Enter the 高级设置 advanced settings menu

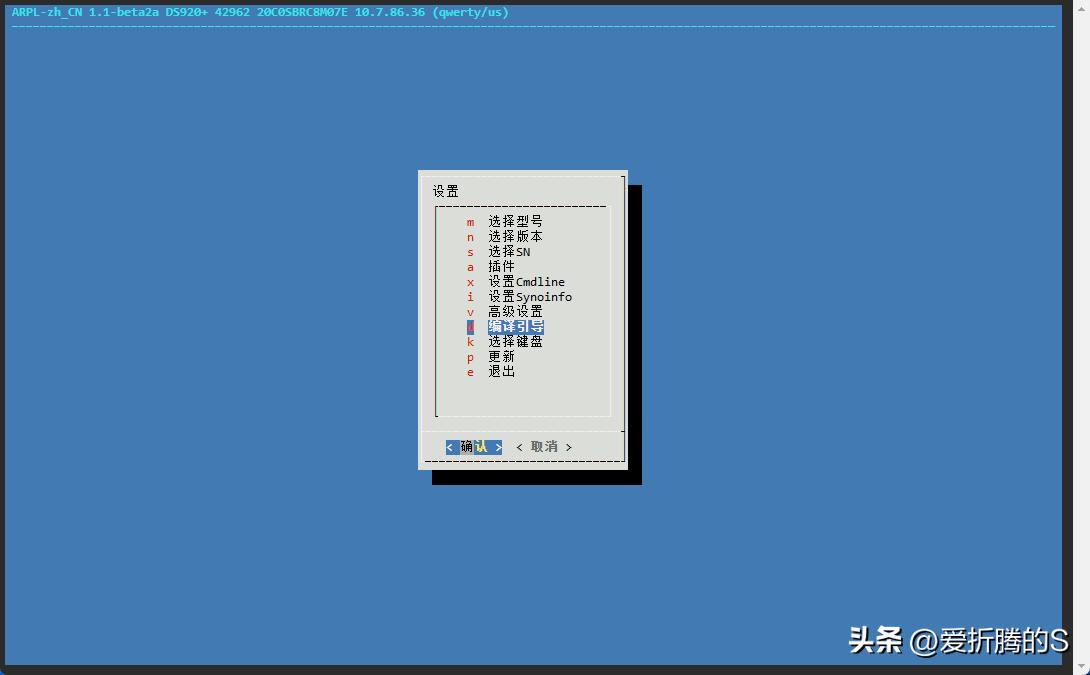[514, 311]
